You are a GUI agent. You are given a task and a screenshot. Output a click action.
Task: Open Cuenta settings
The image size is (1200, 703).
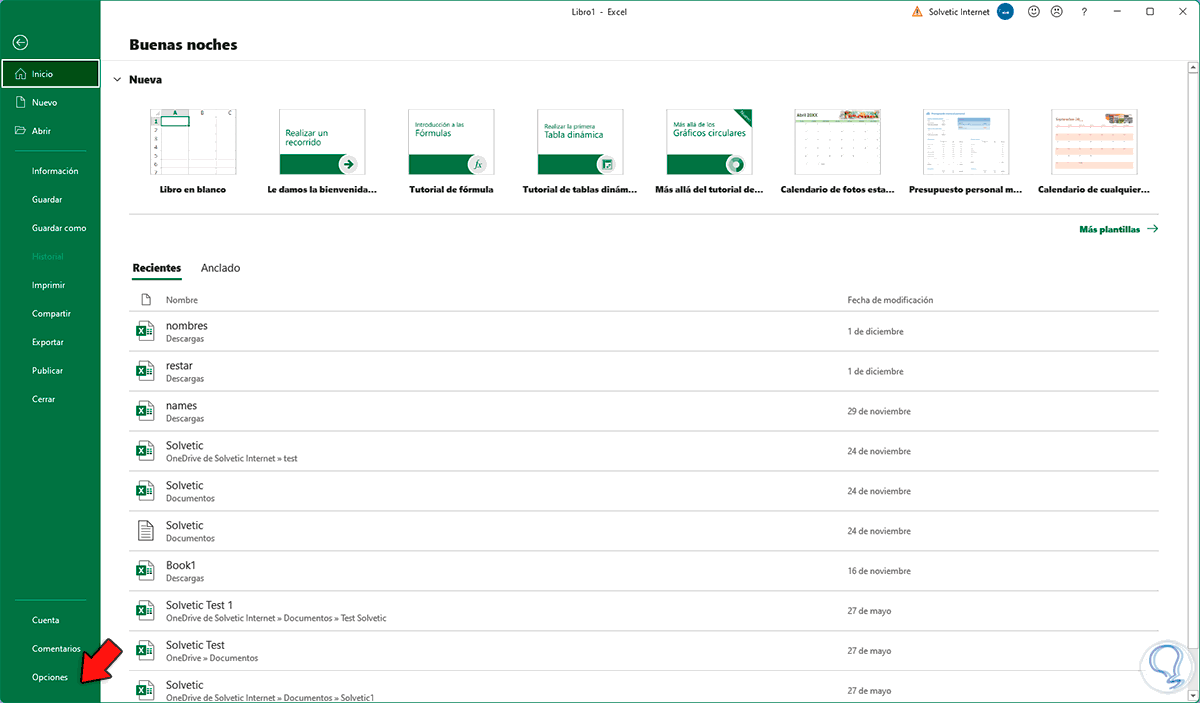click(x=45, y=620)
